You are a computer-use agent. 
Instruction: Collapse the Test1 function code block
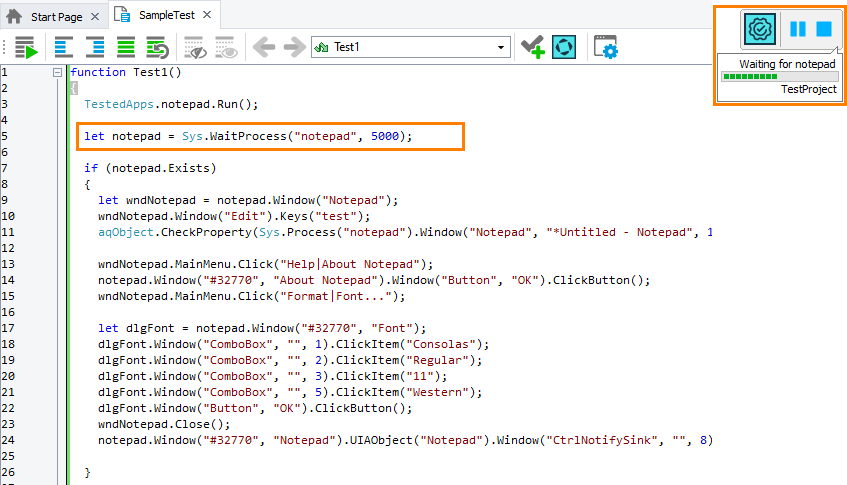(x=57, y=72)
